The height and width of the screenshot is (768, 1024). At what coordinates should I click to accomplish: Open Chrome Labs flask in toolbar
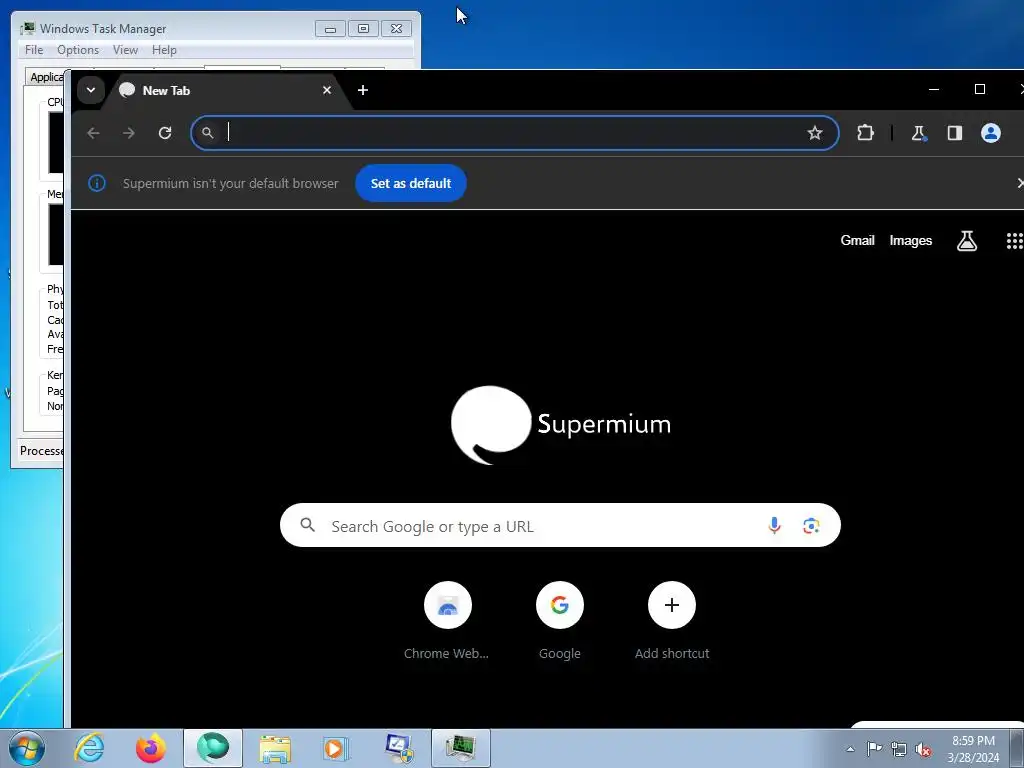pyautogui.click(x=919, y=133)
